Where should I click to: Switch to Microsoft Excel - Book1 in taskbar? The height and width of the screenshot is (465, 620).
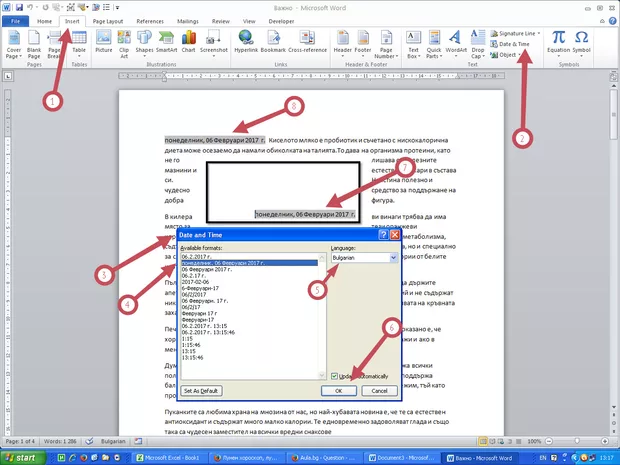170,458
